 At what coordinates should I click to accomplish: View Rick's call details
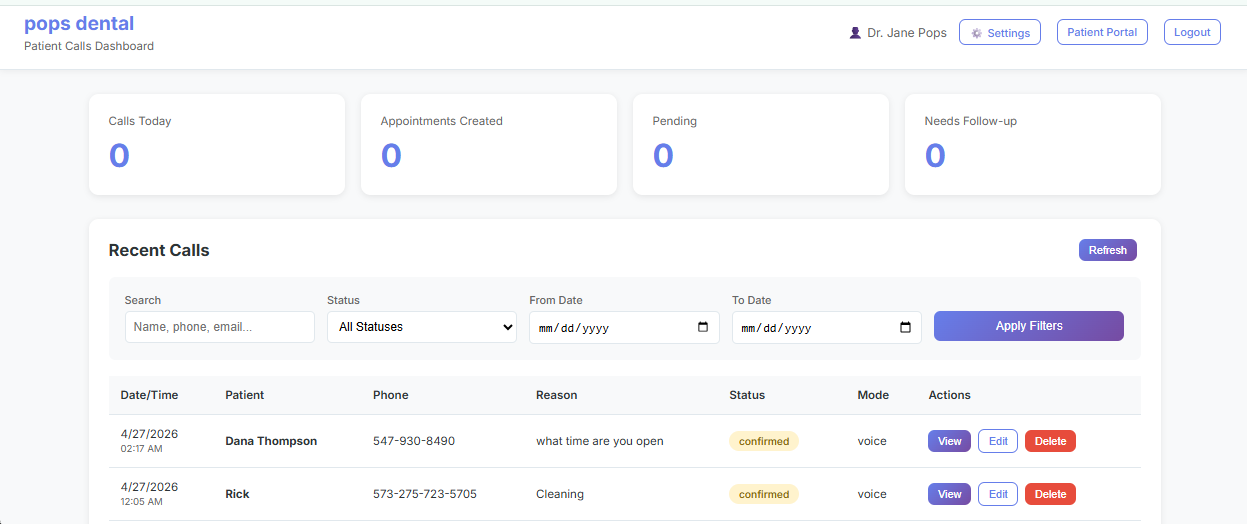(949, 494)
